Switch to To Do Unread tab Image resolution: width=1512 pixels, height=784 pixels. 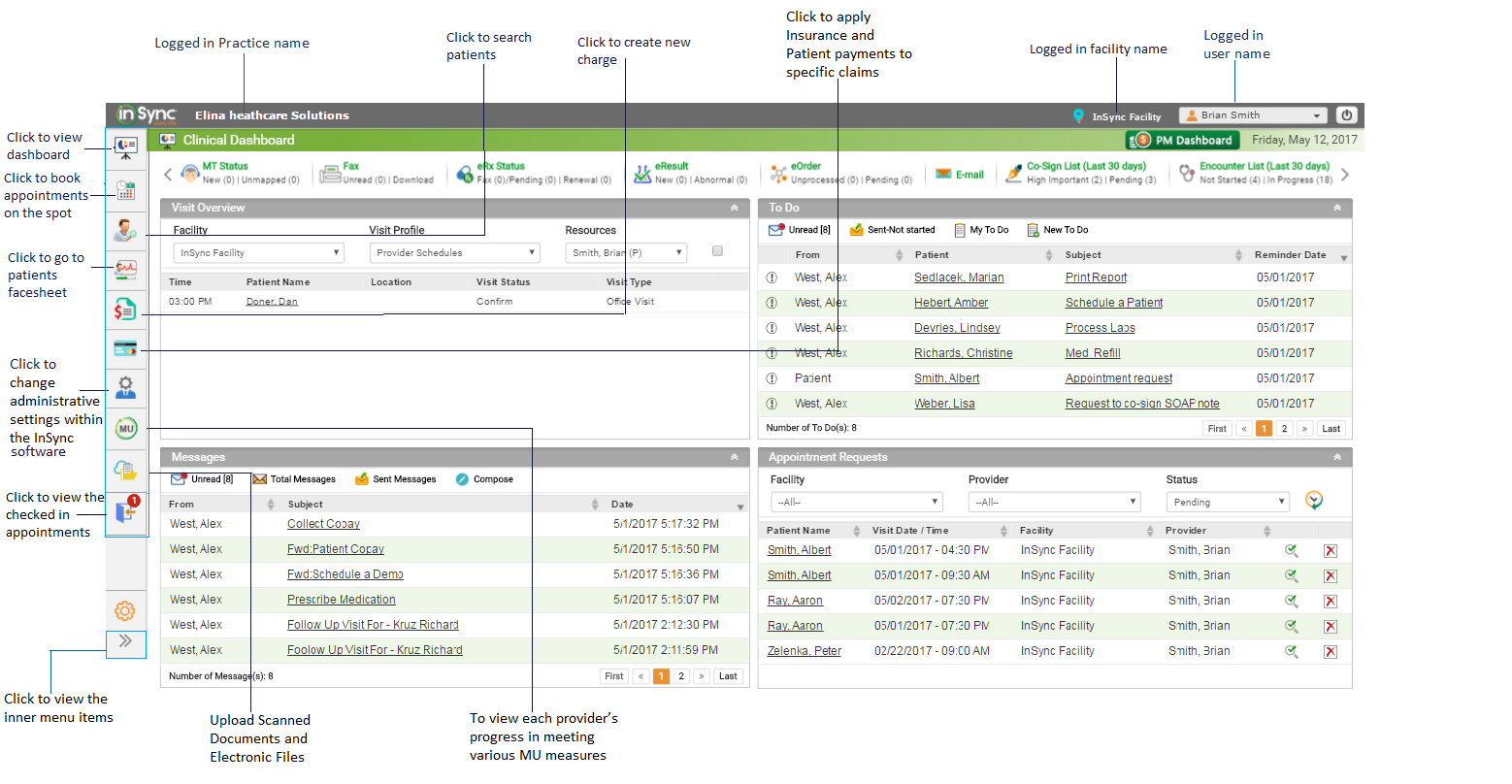tap(800, 230)
